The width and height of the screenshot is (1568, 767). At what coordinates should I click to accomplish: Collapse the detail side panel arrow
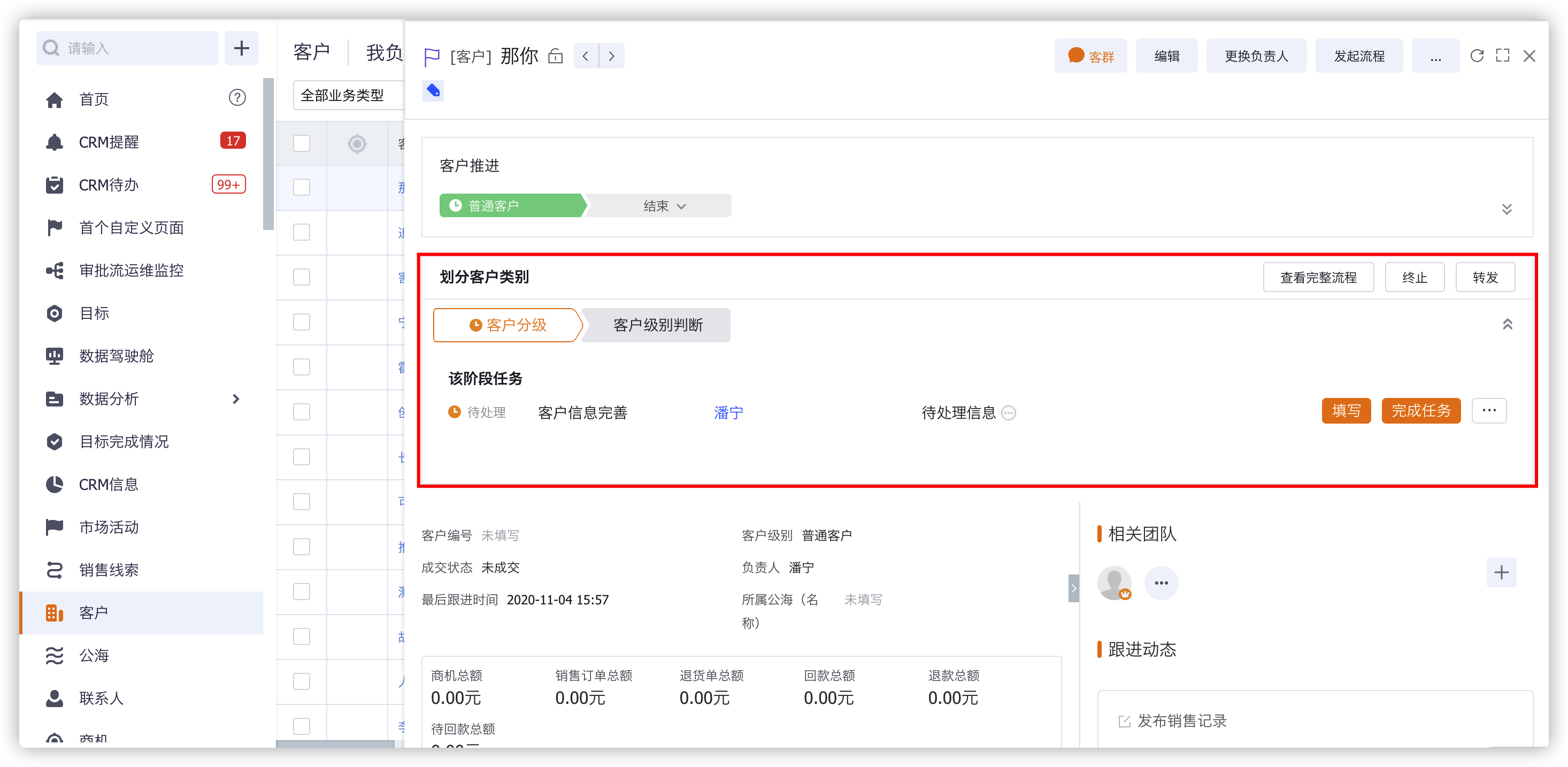(x=1074, y=588)
